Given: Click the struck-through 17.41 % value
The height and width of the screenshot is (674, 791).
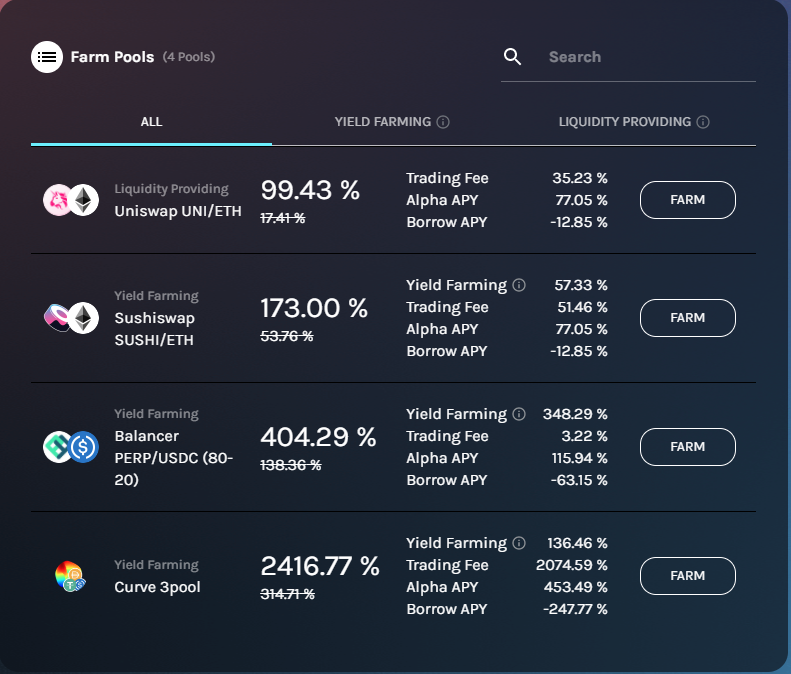Looking at the screenshot, I should pyautogui.click(x=282, y=218).
